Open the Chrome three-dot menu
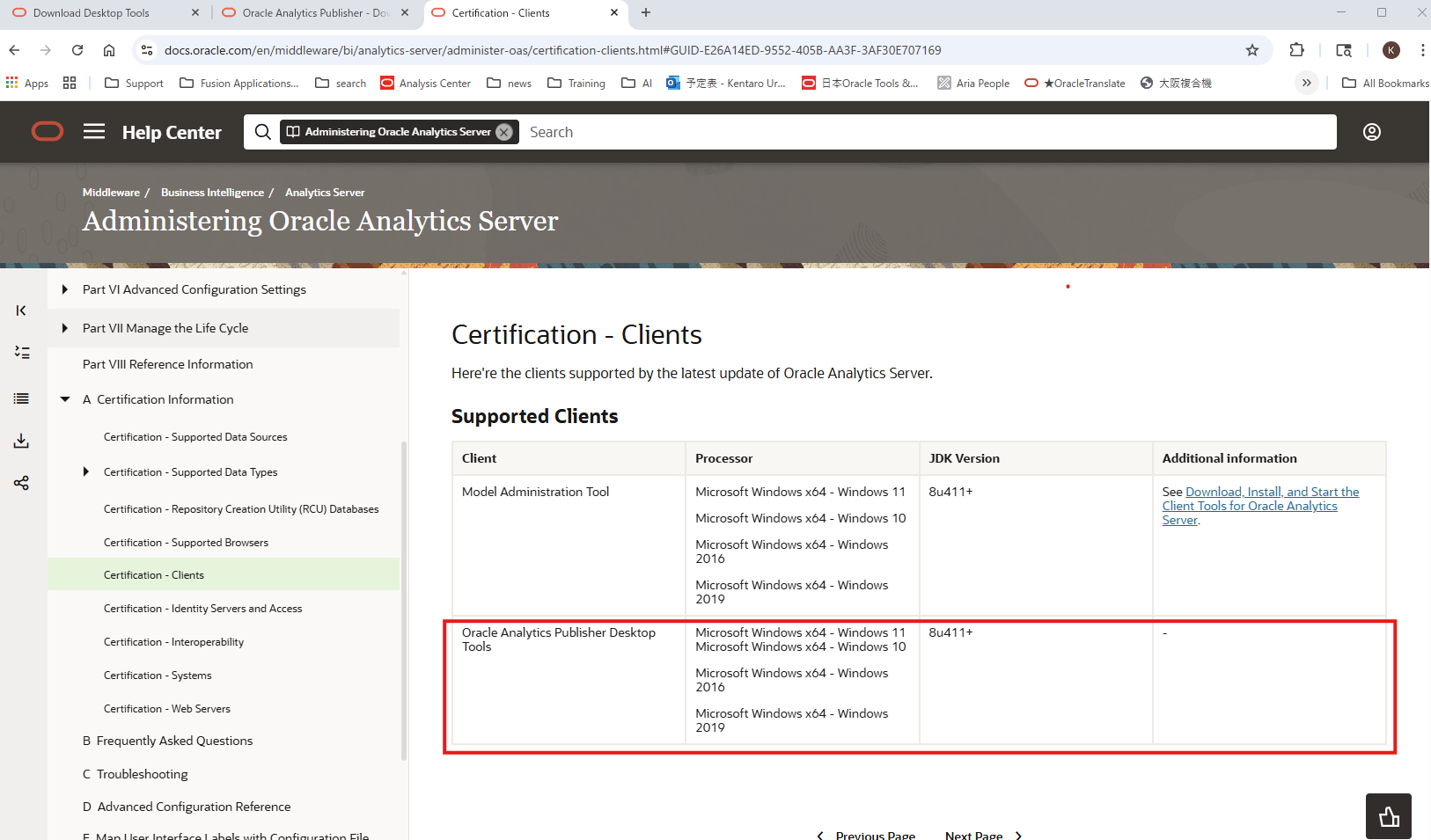 tap(1422, 50)
